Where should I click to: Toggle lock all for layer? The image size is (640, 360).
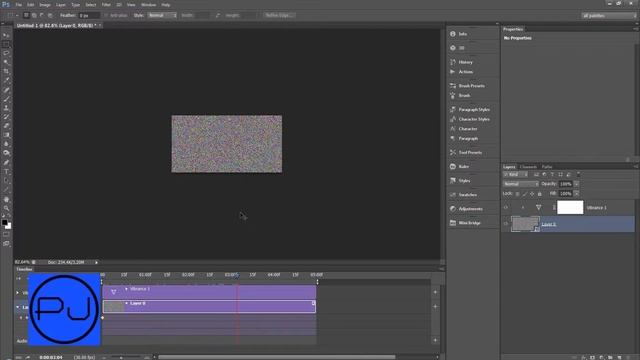coord(540,194)
